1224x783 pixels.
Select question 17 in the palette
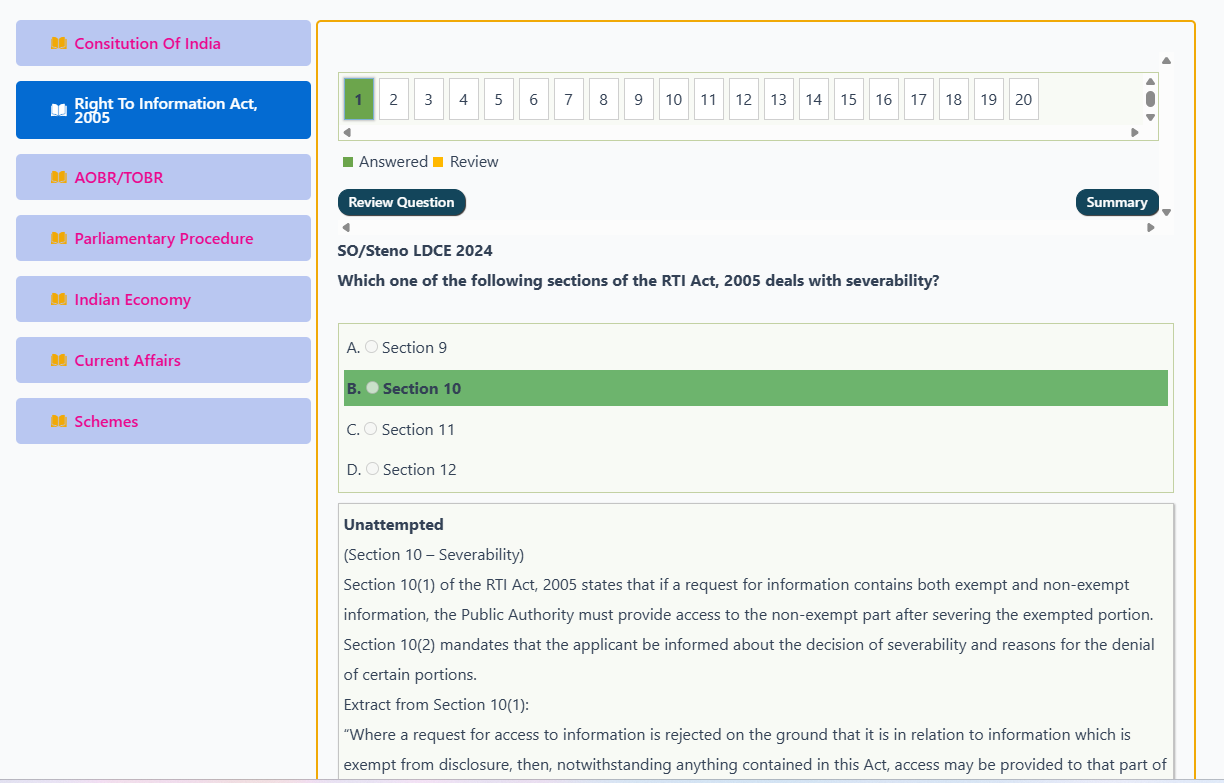[919, 99]
